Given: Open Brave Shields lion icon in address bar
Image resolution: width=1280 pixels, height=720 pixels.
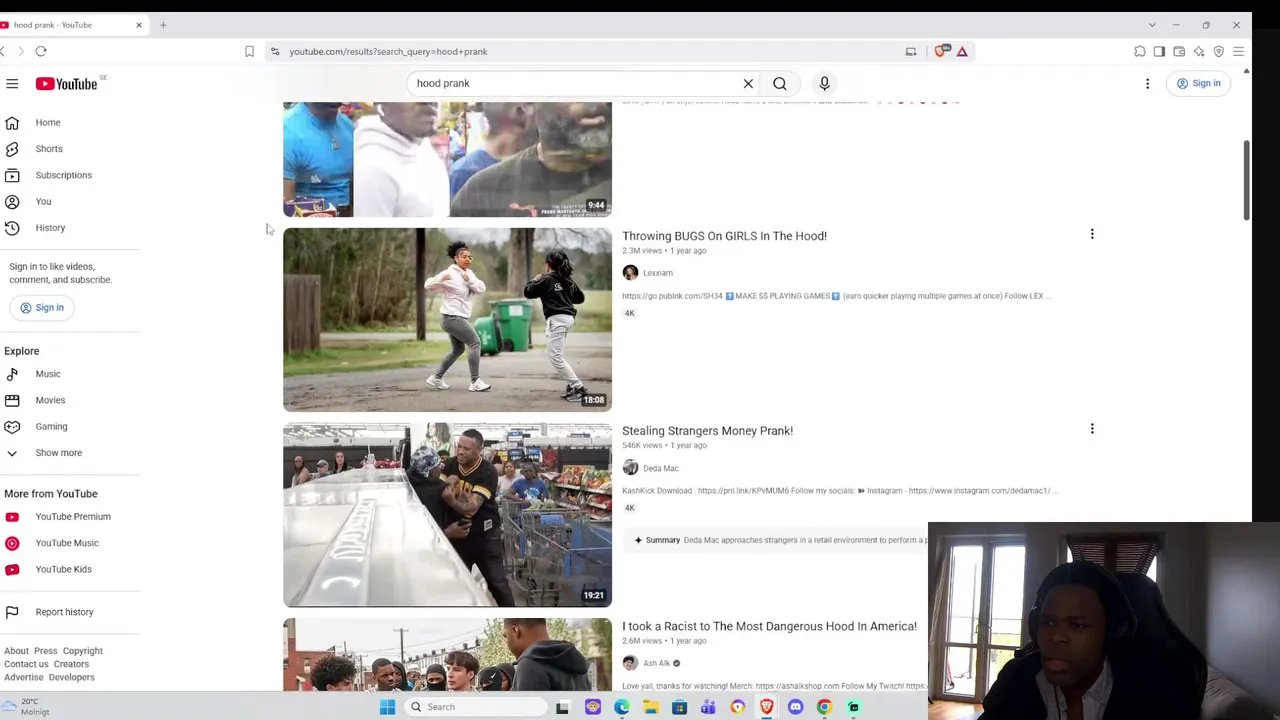Looking at the screenshot, I should pyautogui.click(x=941, y=52).
